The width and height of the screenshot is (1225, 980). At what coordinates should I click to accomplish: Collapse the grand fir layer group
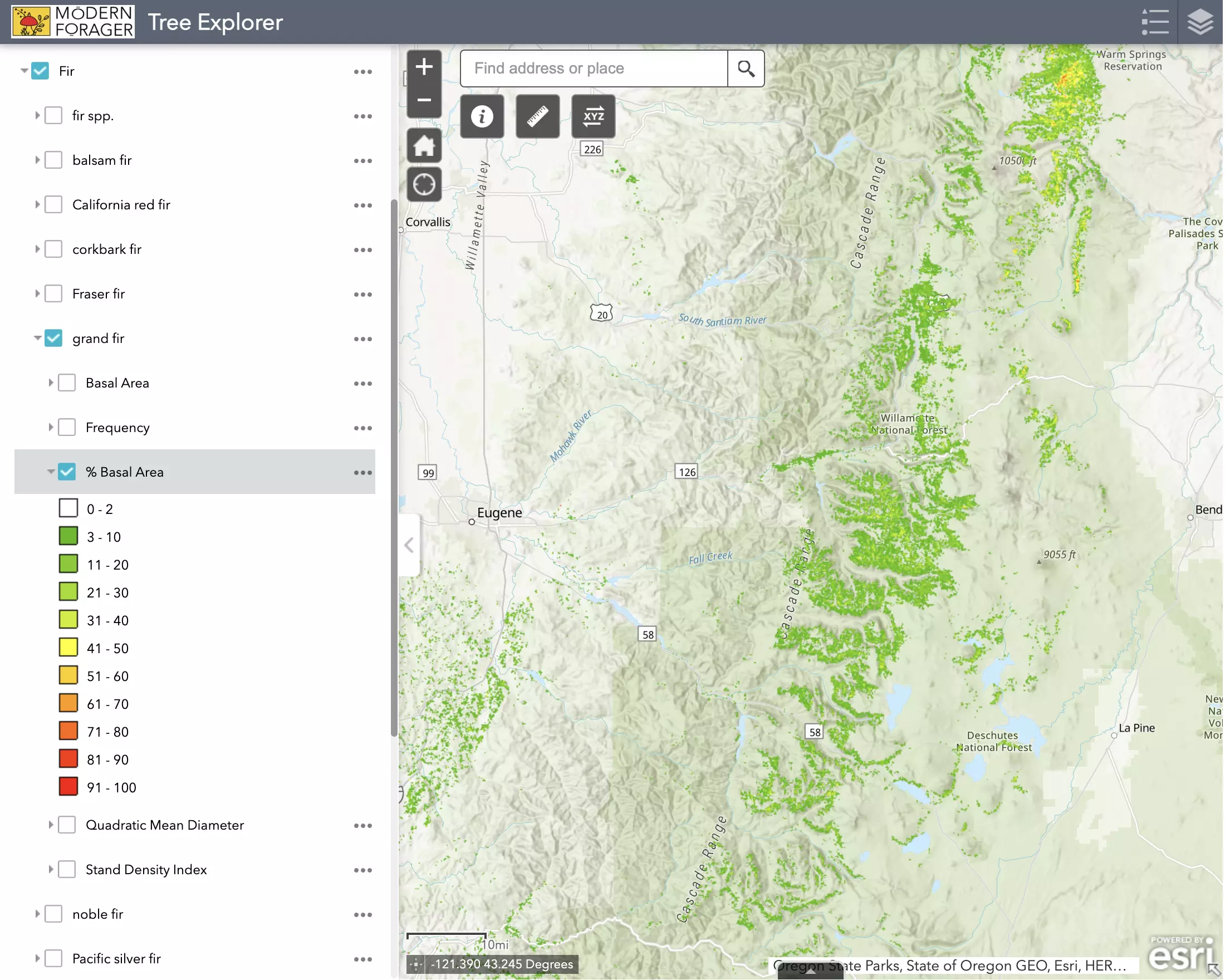[37, 339]
